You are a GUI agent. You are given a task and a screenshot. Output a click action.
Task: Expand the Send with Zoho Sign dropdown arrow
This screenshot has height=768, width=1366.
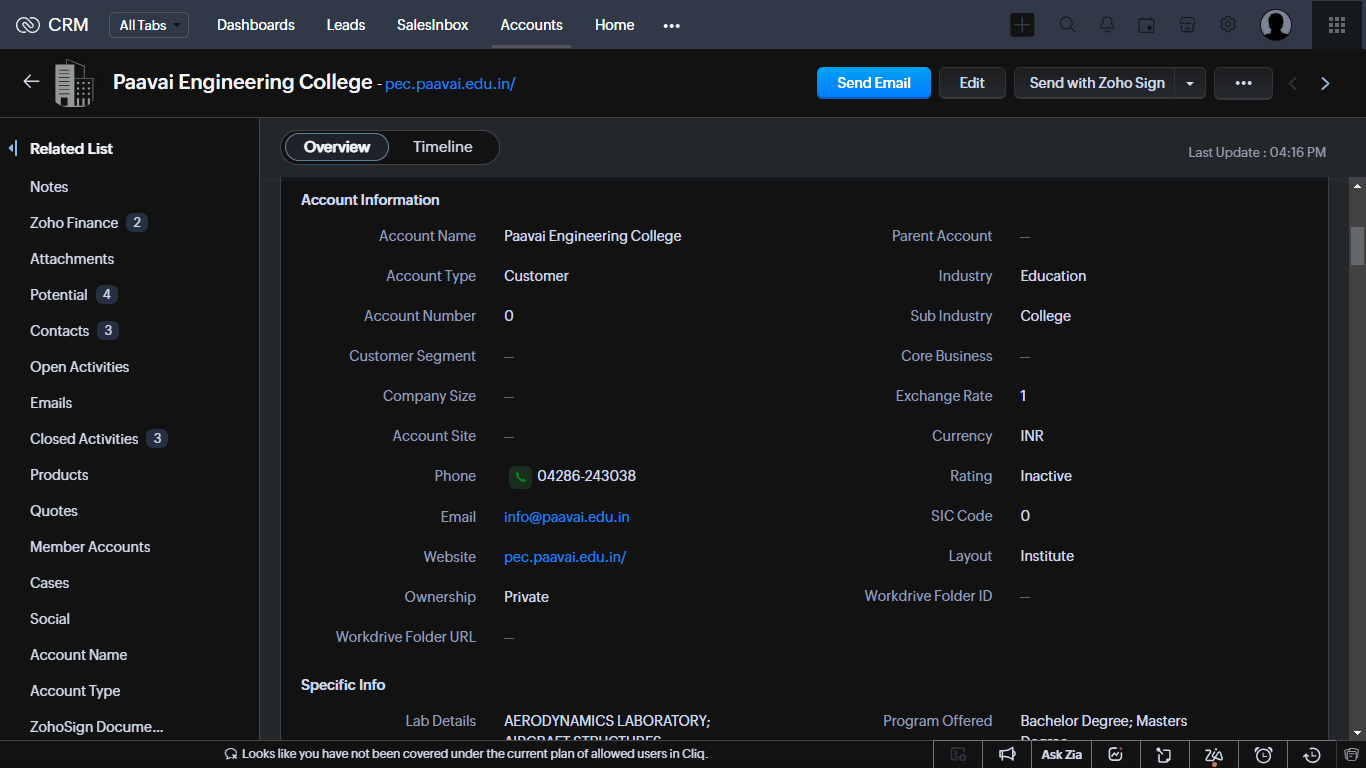1190,83
